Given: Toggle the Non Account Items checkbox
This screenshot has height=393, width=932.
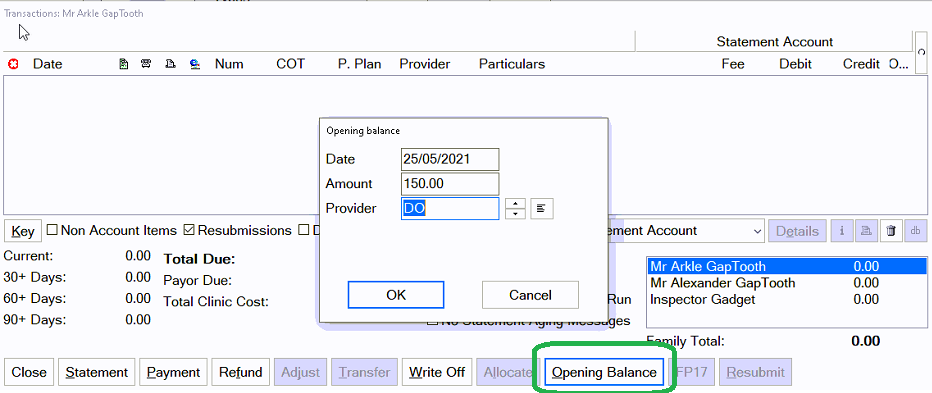Looking at the screenshot, I should click(x=52, y=230).
